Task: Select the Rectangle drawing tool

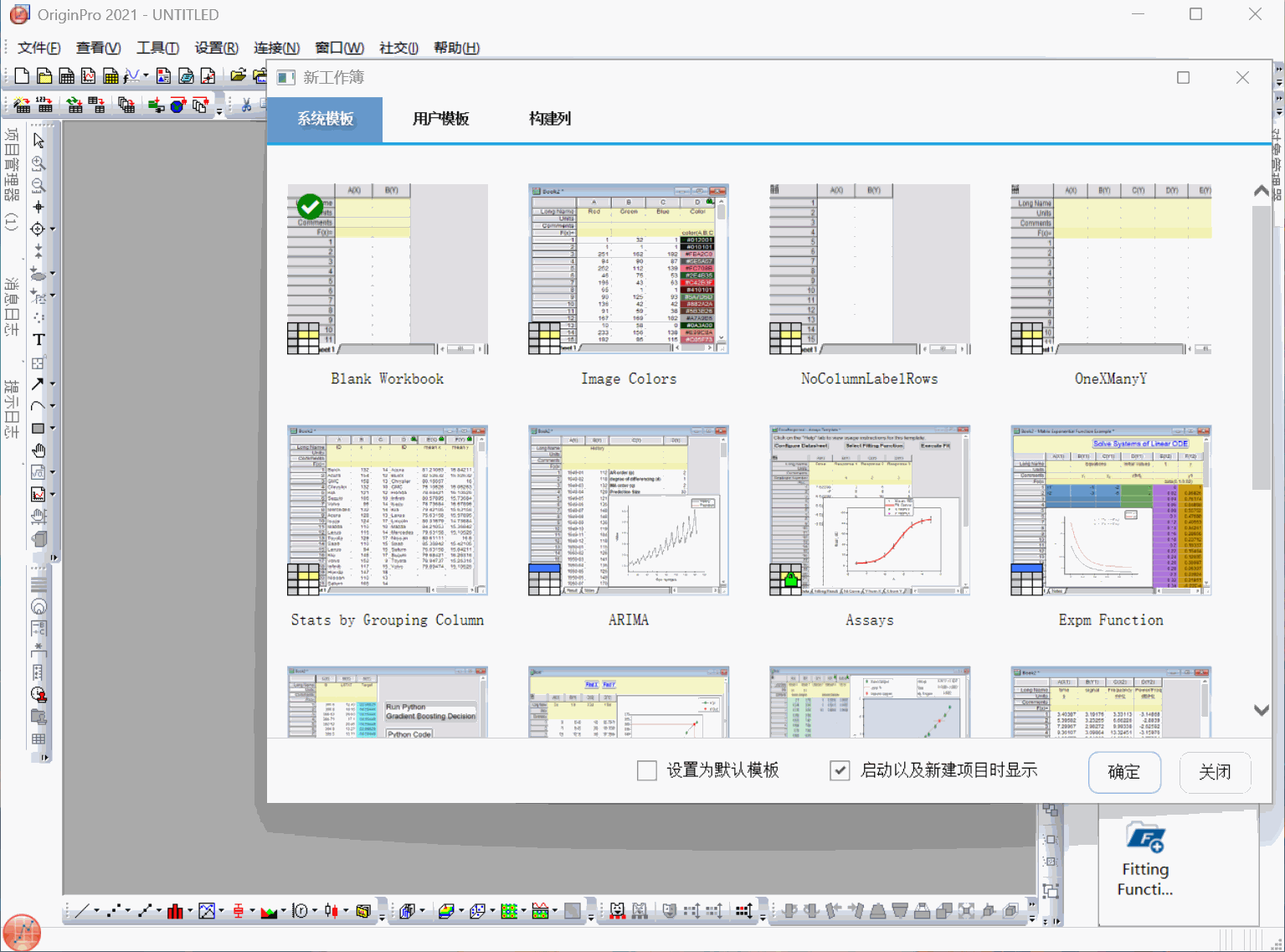Action: click(38, 428)
